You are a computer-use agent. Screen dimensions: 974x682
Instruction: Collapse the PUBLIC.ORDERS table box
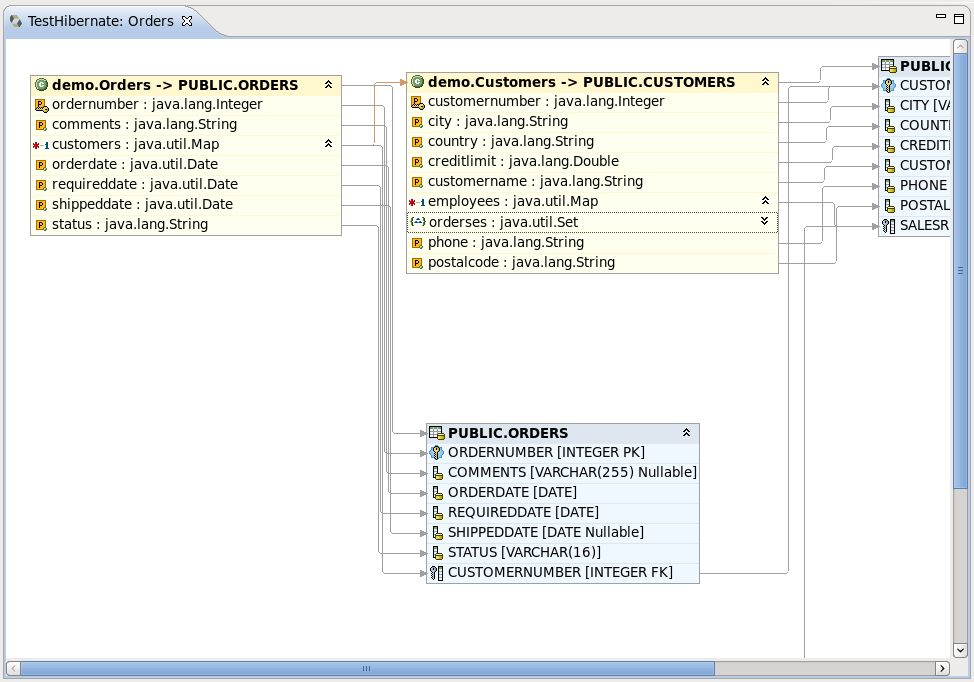(686, 433)
